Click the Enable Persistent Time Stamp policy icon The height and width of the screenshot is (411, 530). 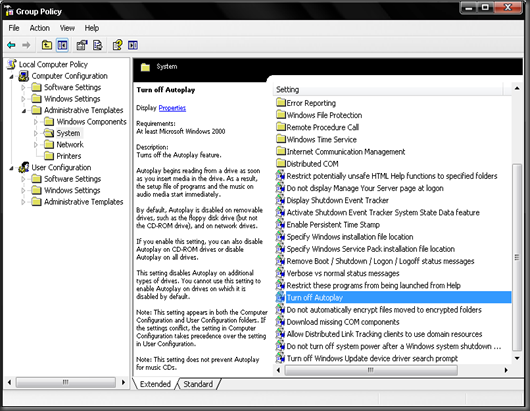[280, 224]
